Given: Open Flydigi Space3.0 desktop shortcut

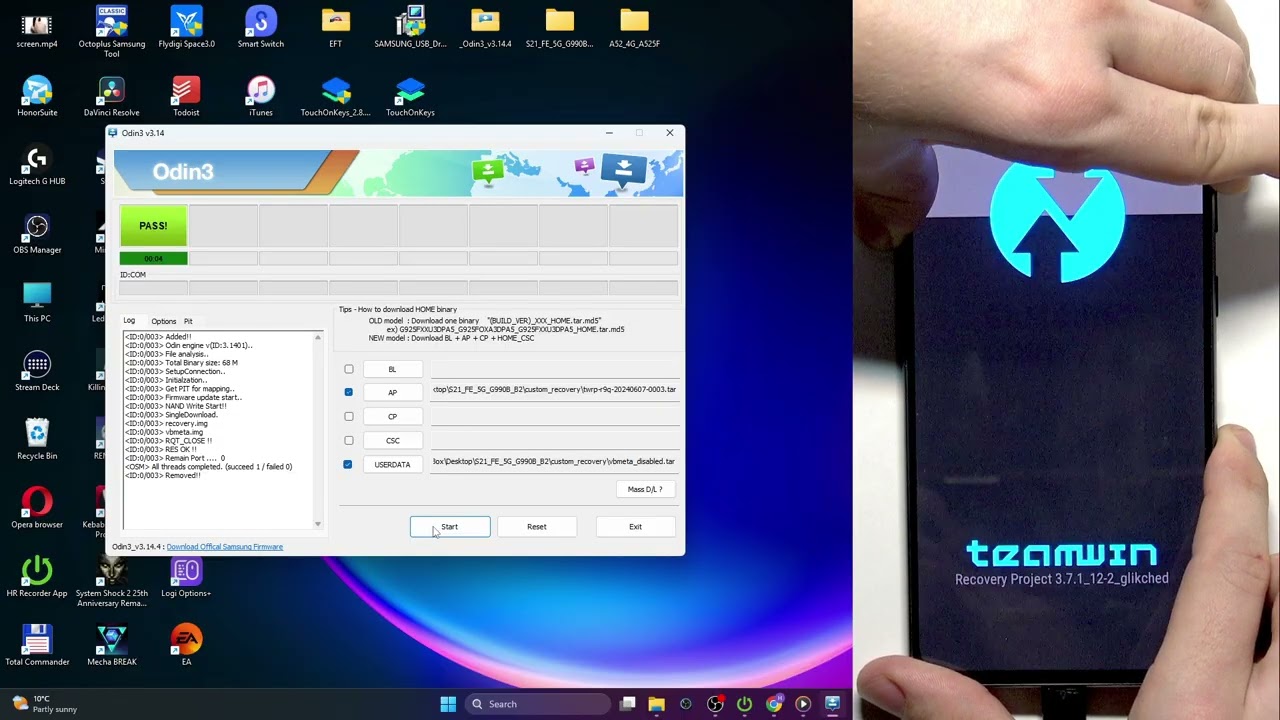Looking at the screenshot, I should (186, 27).
